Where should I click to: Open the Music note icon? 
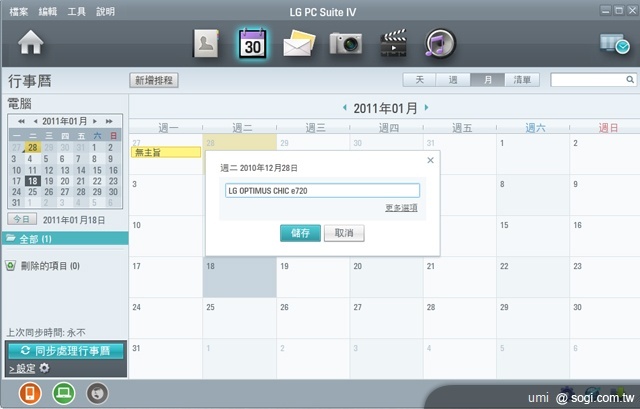tap(440, 43)
